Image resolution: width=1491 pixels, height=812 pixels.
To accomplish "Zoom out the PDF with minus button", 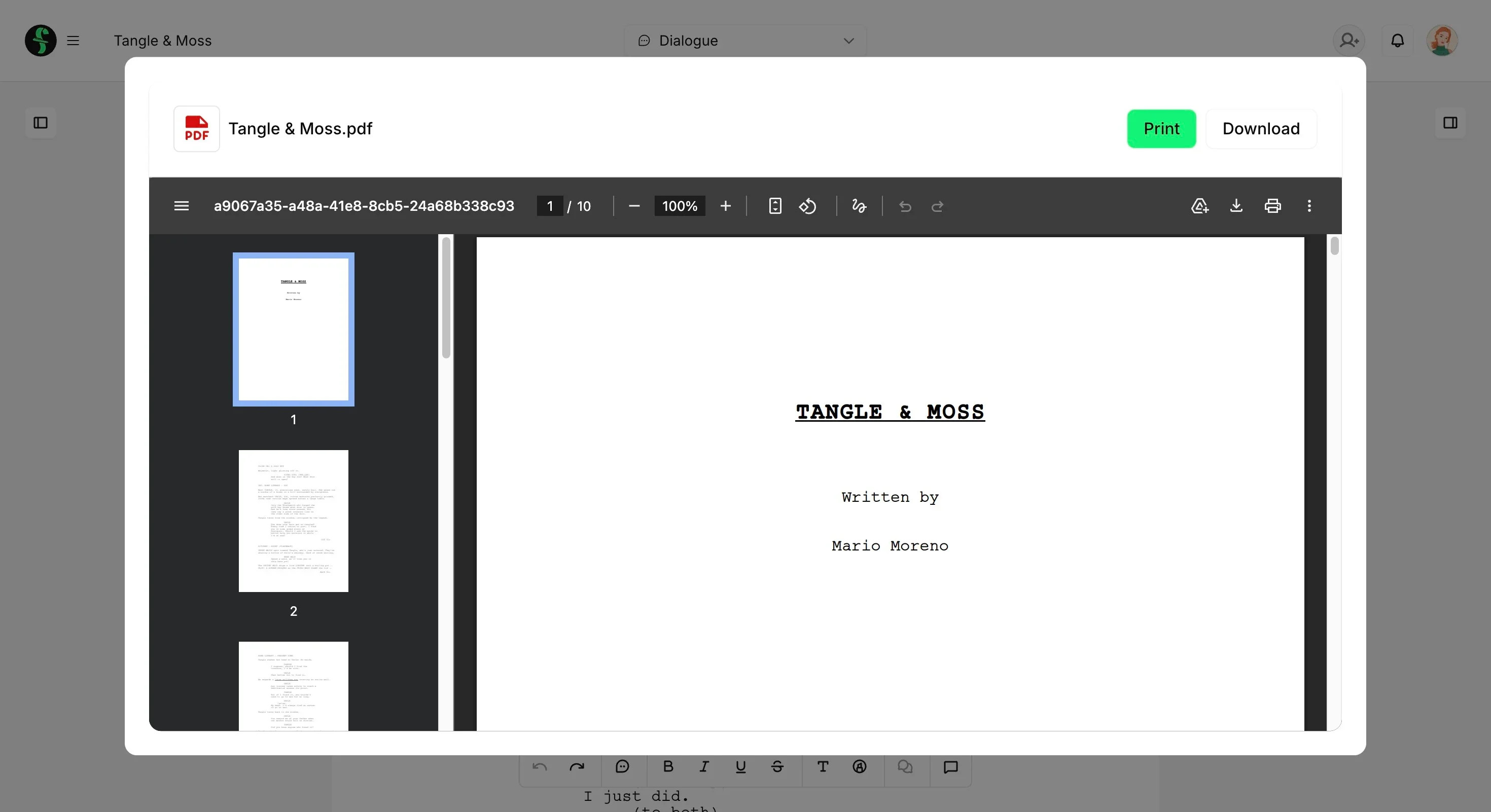I will (634, 206).
